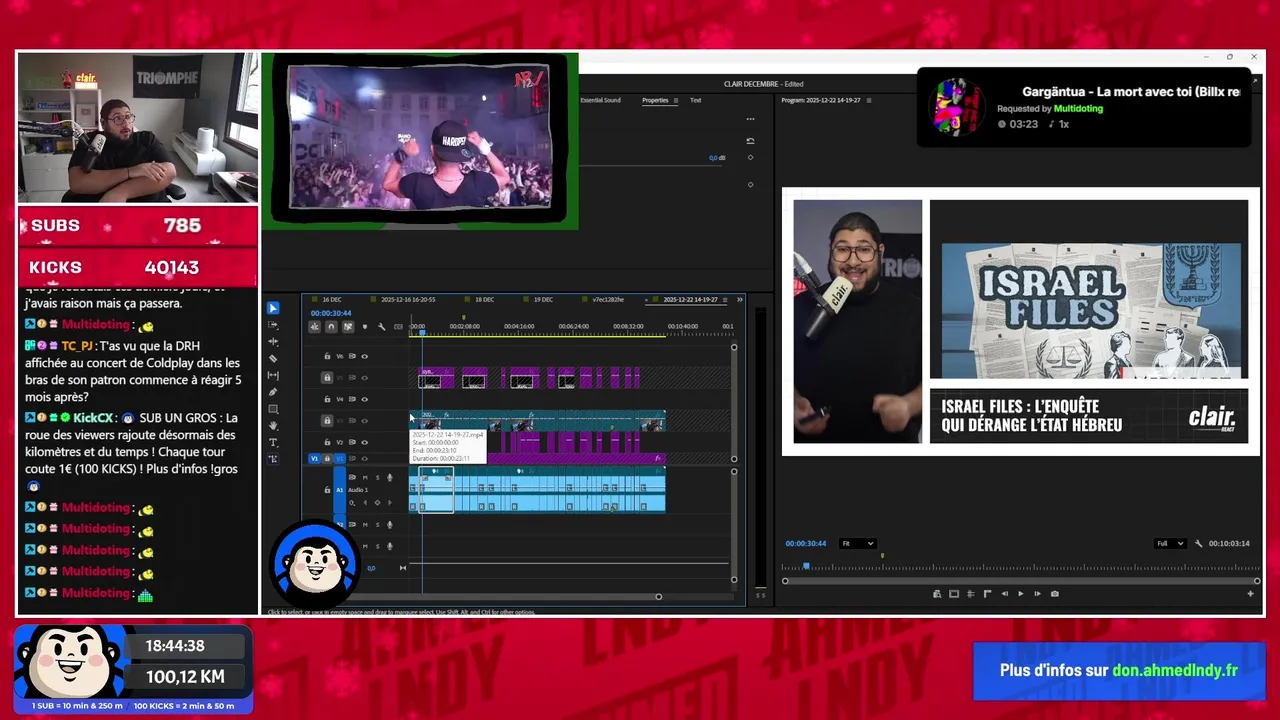This screenshot has height=720, width=1280.
Task: Toggle the A1 track targeting button
Action: tap(340, 490)
